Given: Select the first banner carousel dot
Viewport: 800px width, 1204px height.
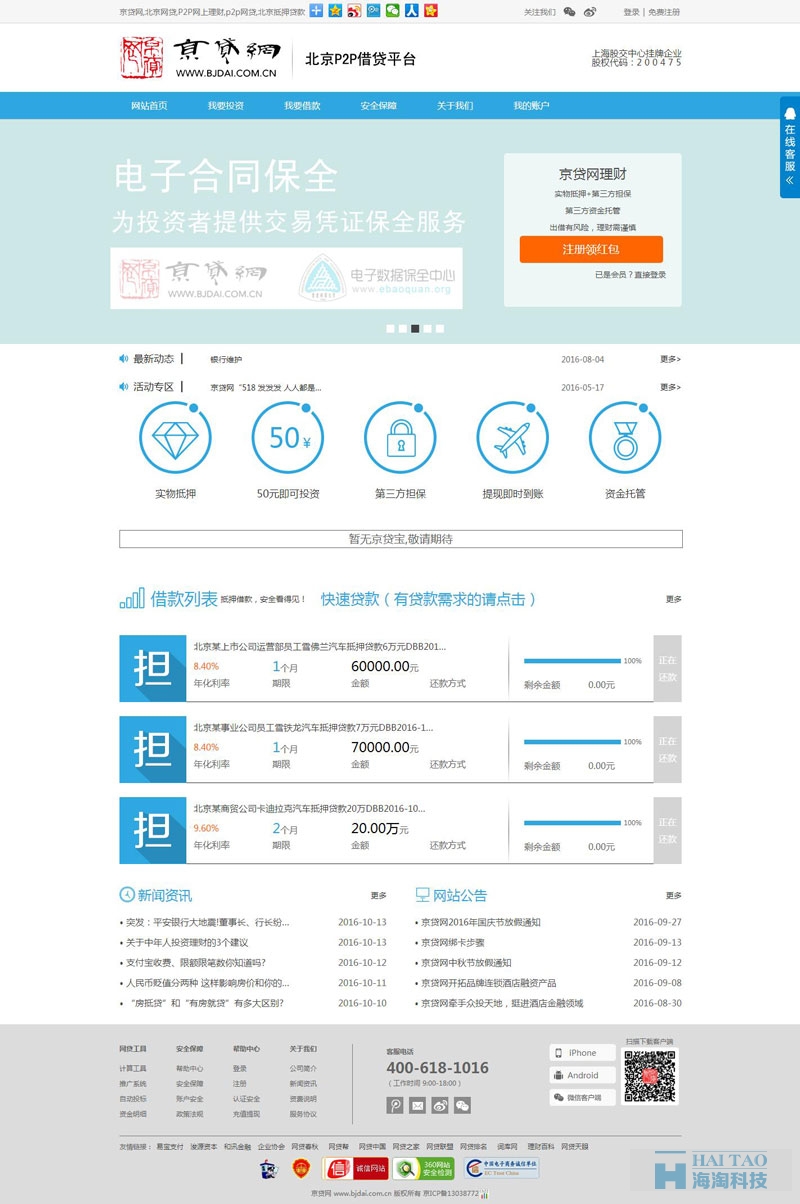Looking at the screenshot, I should [x=390, y=328].
